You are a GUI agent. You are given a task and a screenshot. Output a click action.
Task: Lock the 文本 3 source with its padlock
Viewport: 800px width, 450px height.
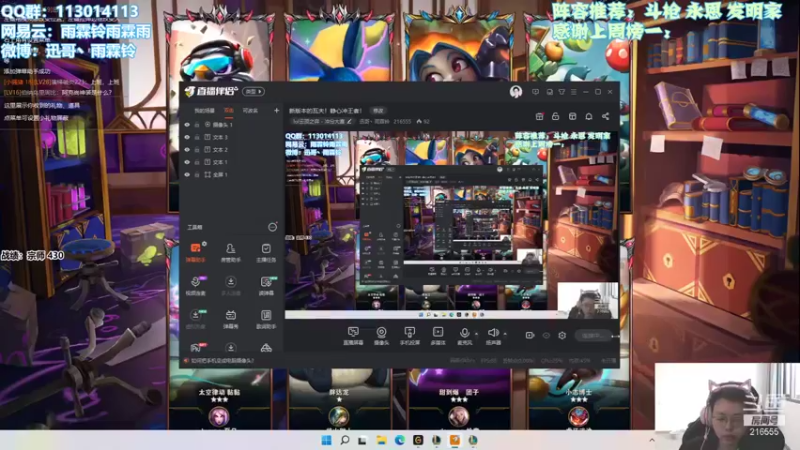point(197,137)
